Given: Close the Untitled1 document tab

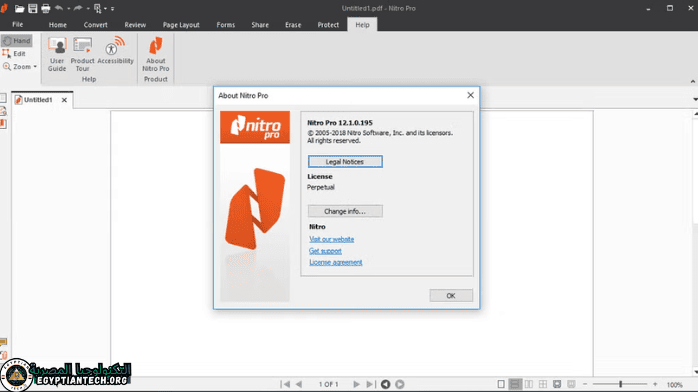Looking at the screenshot, I should (64, 100).
